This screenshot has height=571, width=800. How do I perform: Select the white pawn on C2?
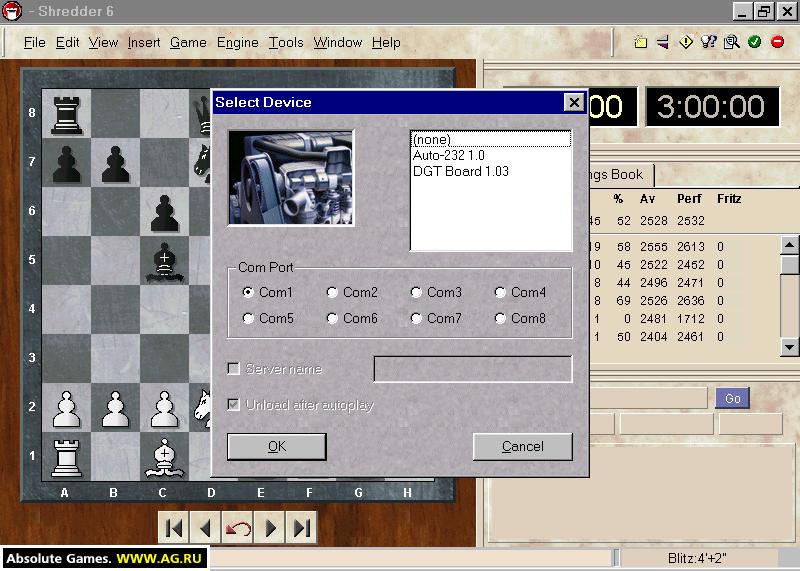[164, 408]
